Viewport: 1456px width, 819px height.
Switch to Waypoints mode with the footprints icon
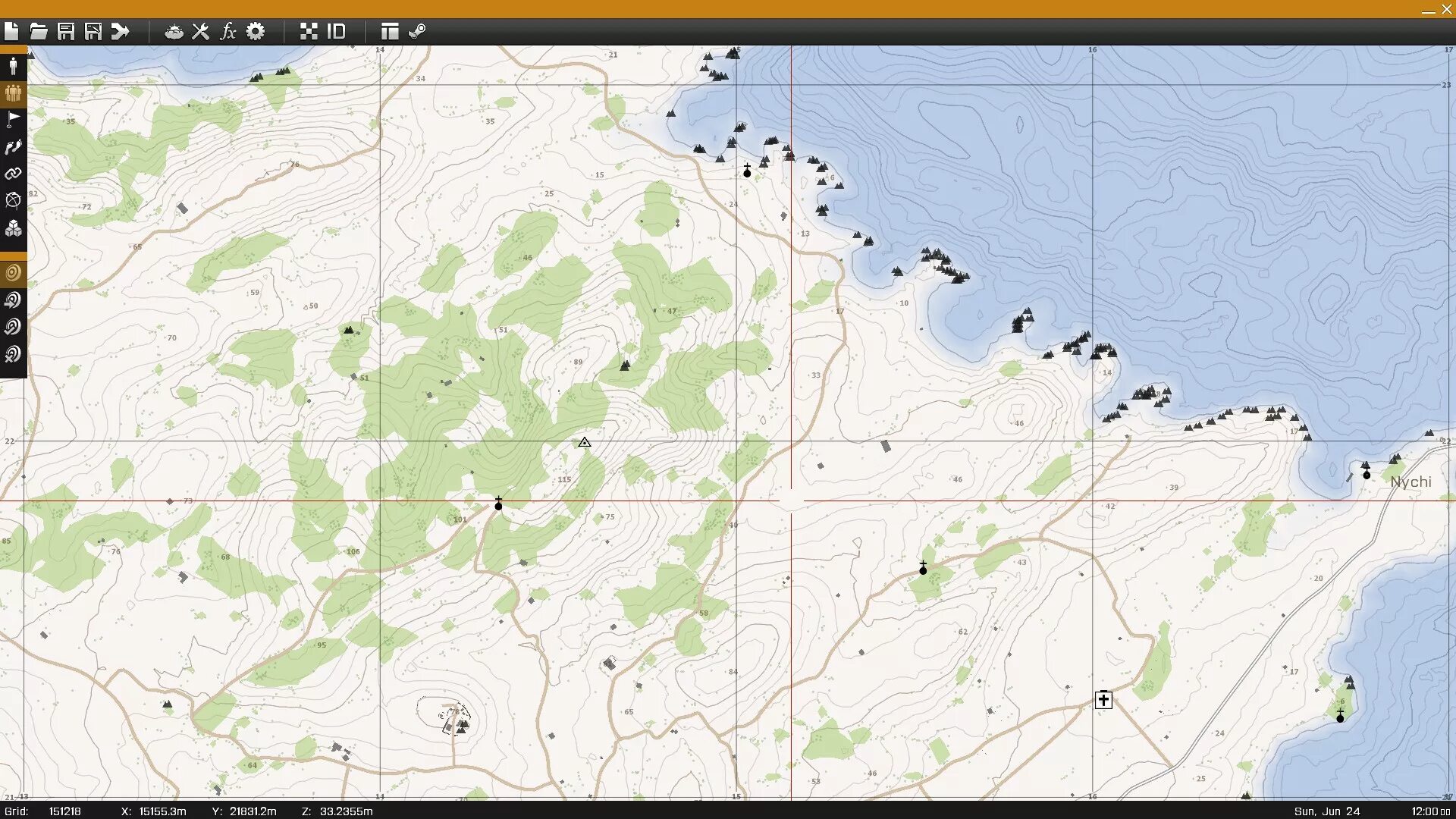tap(13, 147)
